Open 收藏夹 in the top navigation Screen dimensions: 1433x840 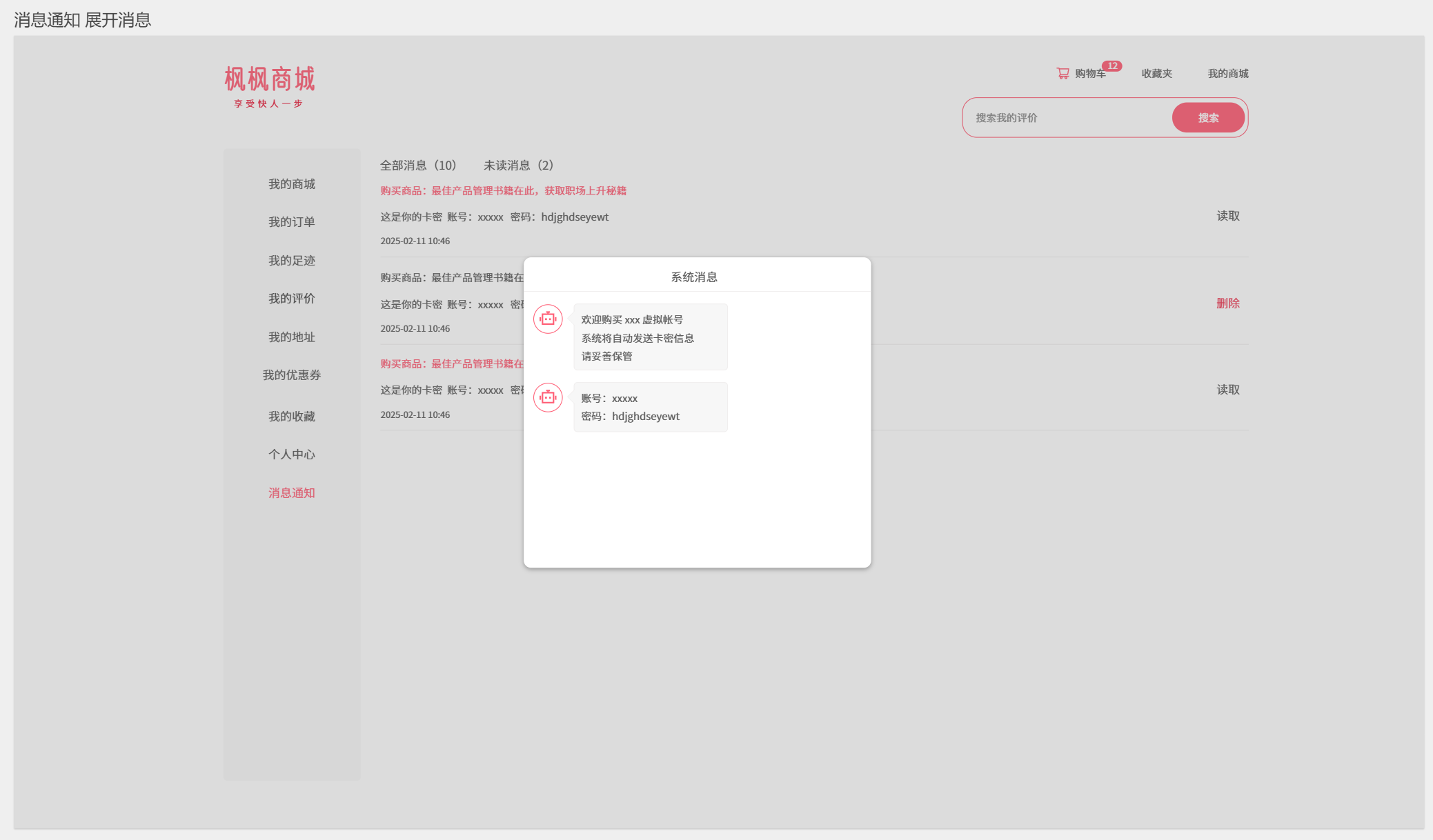click(1156, 74)
